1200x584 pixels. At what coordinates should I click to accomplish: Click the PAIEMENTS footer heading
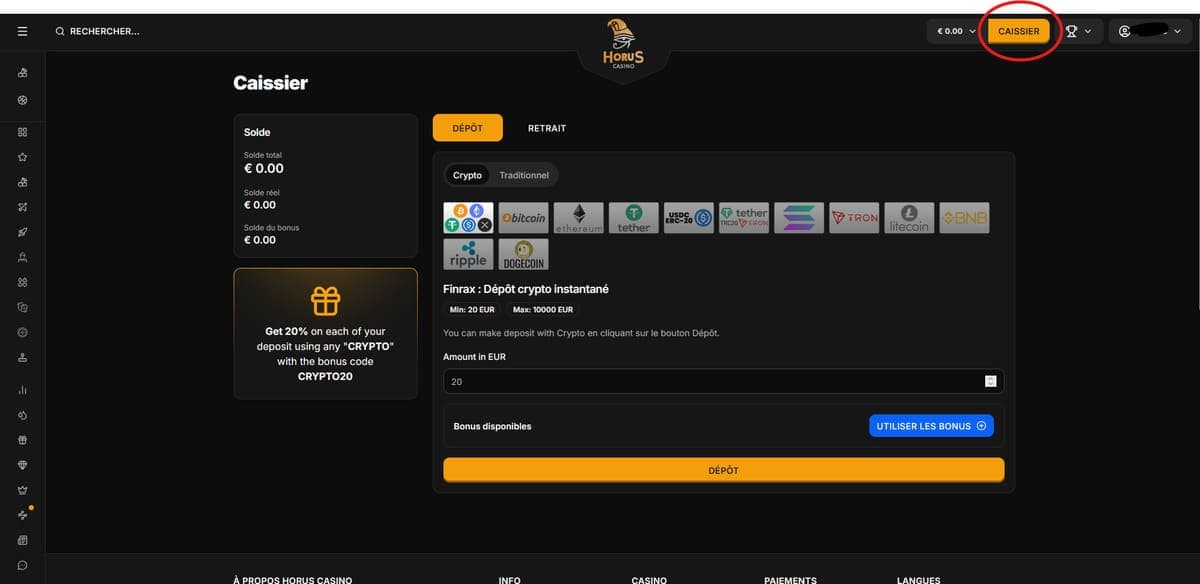790,579
